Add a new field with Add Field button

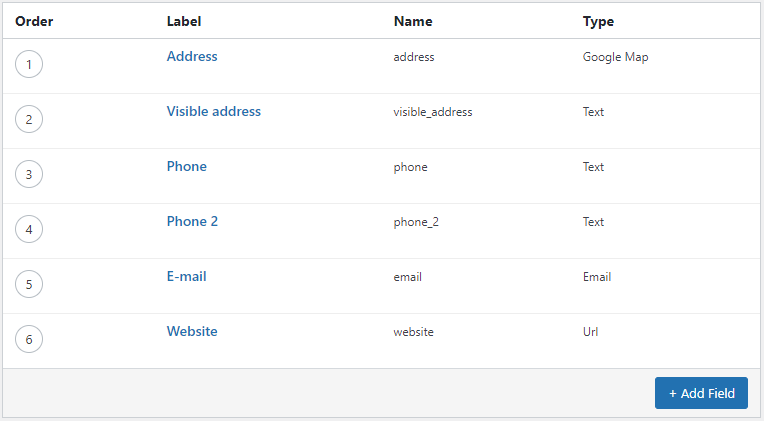pyautogui.click(x=701, y=393)
